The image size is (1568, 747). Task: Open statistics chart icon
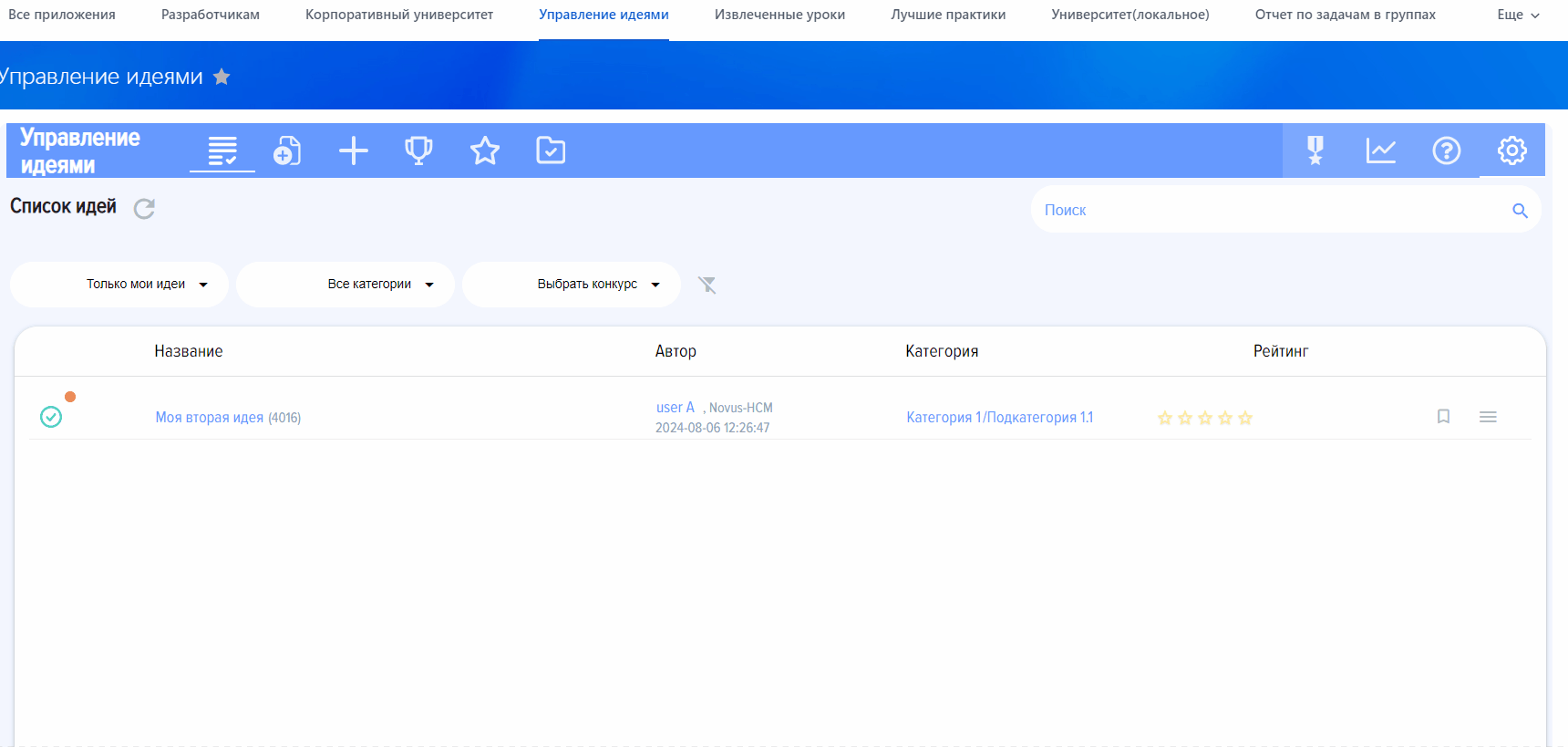tap(1380, 150)
